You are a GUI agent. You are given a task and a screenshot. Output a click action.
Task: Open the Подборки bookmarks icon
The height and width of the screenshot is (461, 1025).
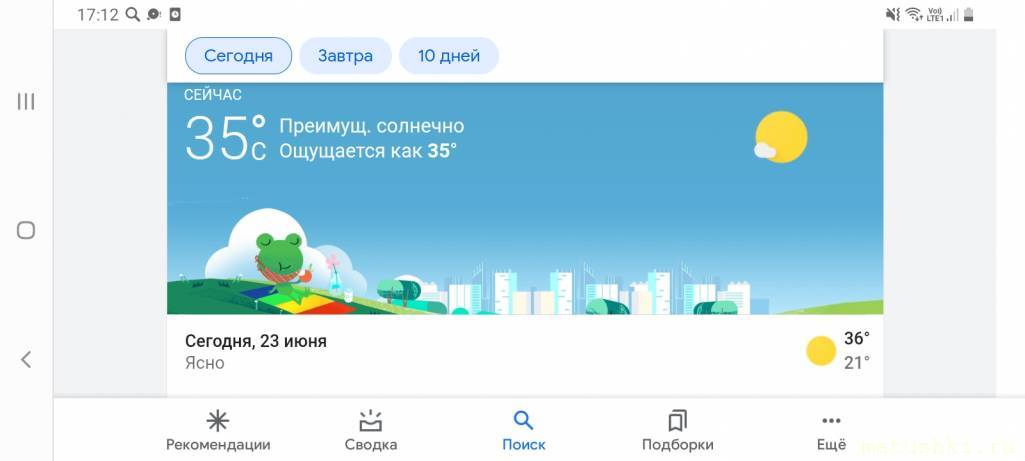677,421
